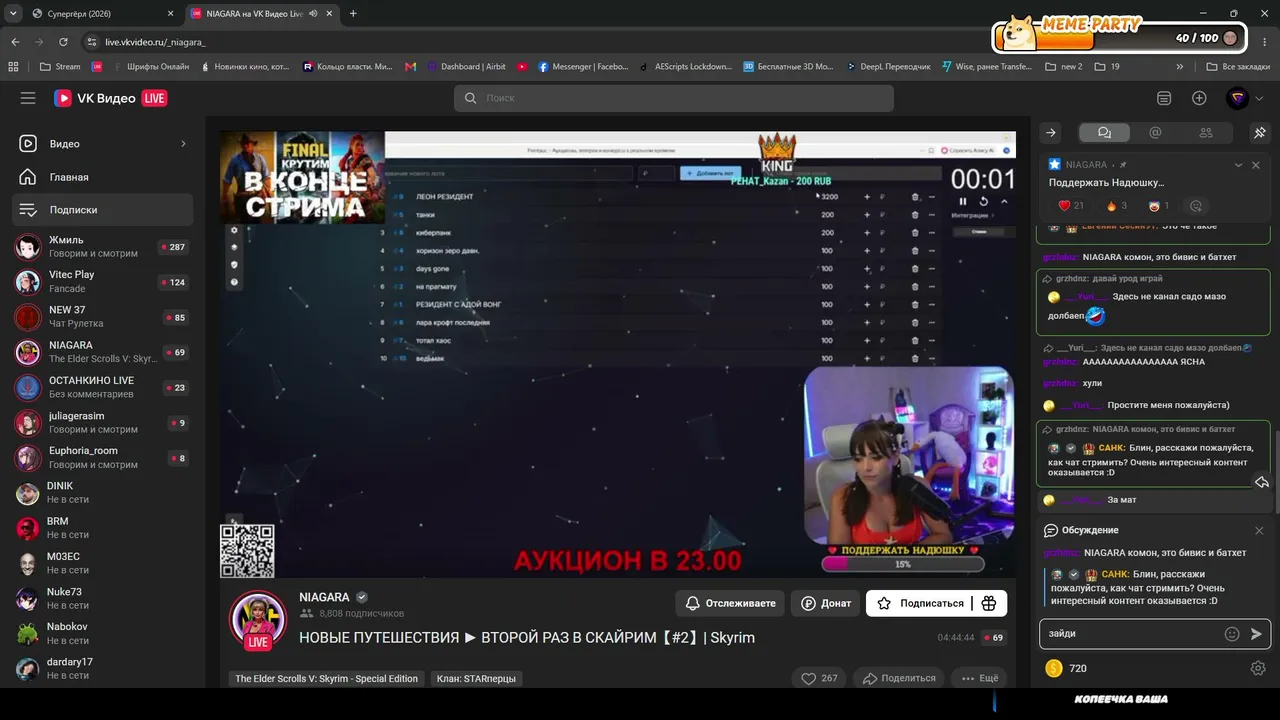
Task: Open Жмиль channel in sidebar
Action: pyautogui.click(x=103, y=246)
